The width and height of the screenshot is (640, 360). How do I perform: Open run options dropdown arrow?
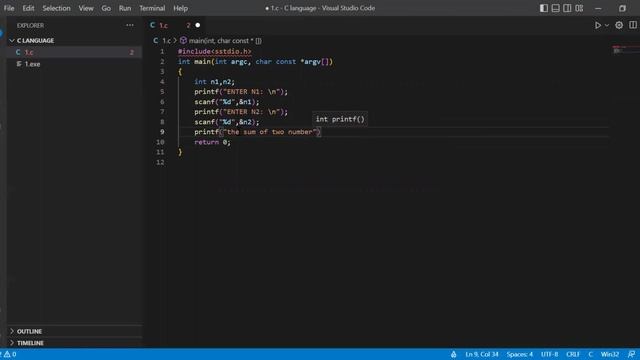pos(607,25)
